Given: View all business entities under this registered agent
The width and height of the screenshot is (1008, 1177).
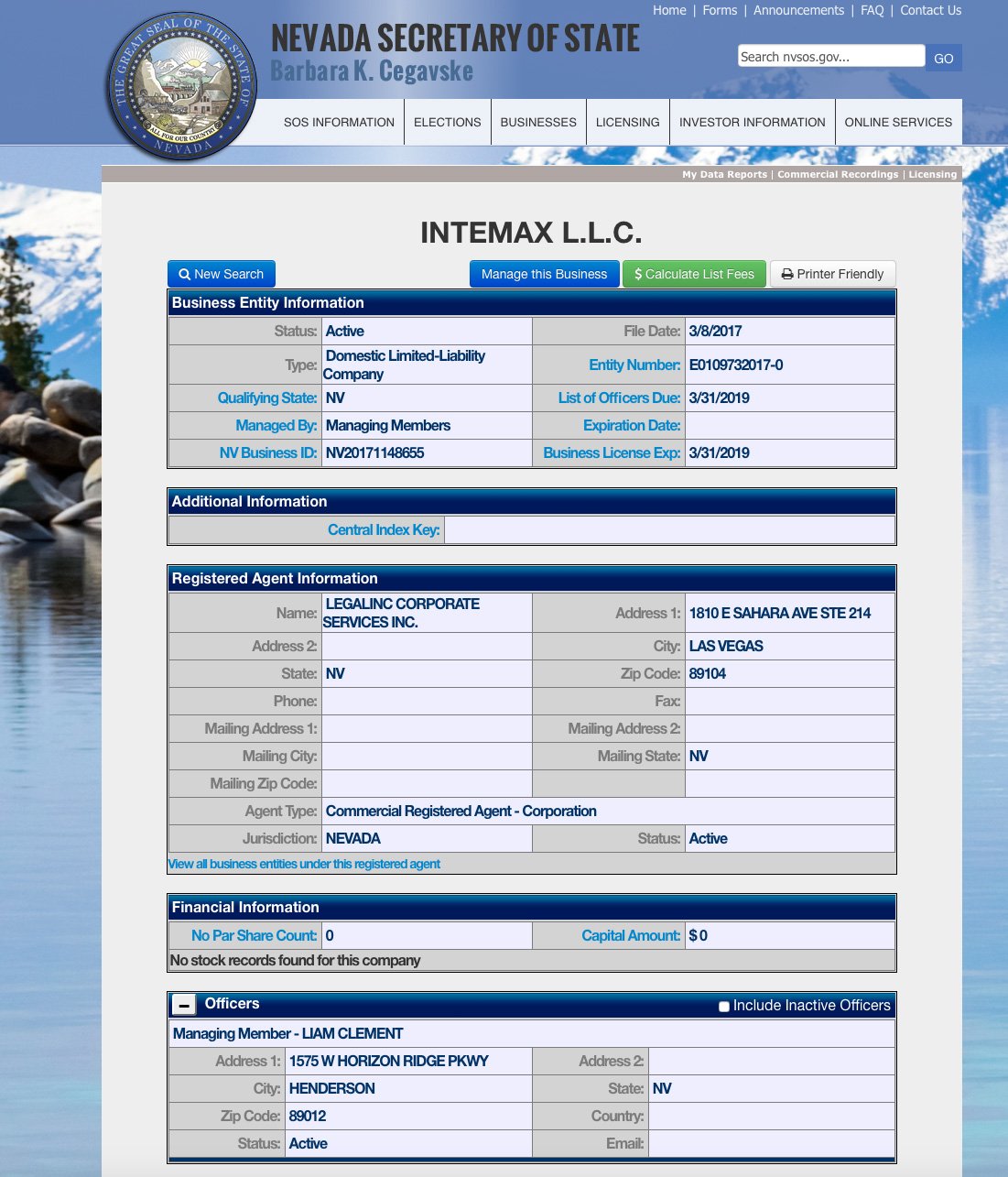Looking at the screenshot, I should pos(304,864).
